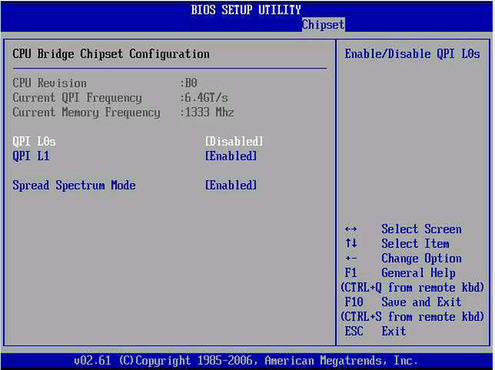The height and width of the screenshot is (370, 495).
Task: Click the CPU Revision label
Action: tap(49, 83)
